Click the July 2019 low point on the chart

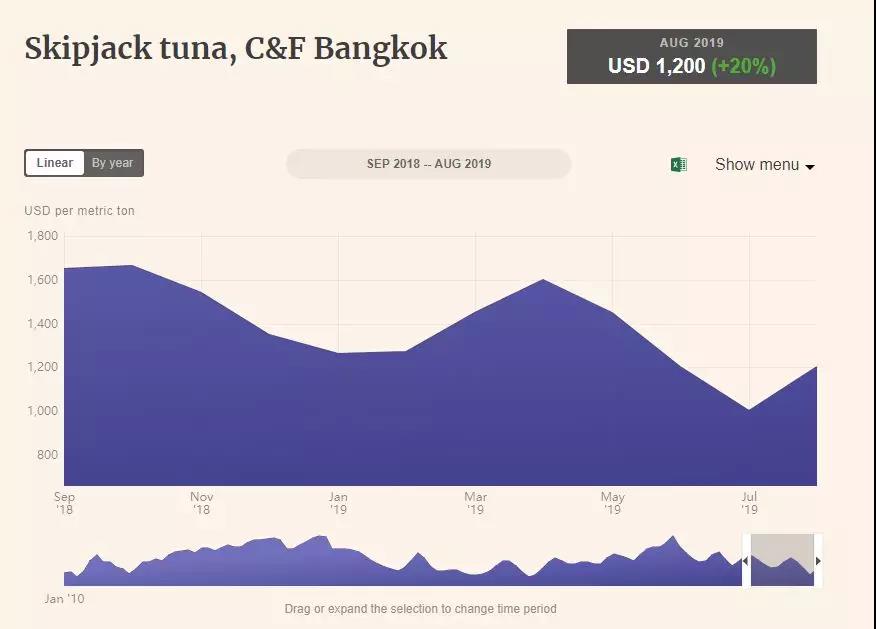click(x=749, y=410)
